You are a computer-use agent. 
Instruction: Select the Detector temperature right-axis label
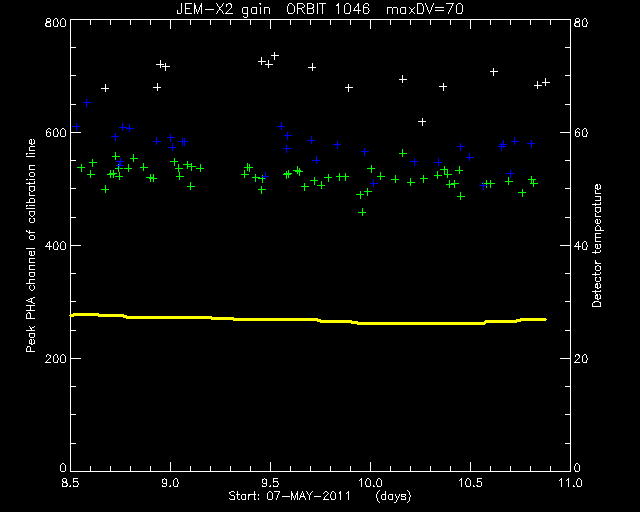[597, 246]
